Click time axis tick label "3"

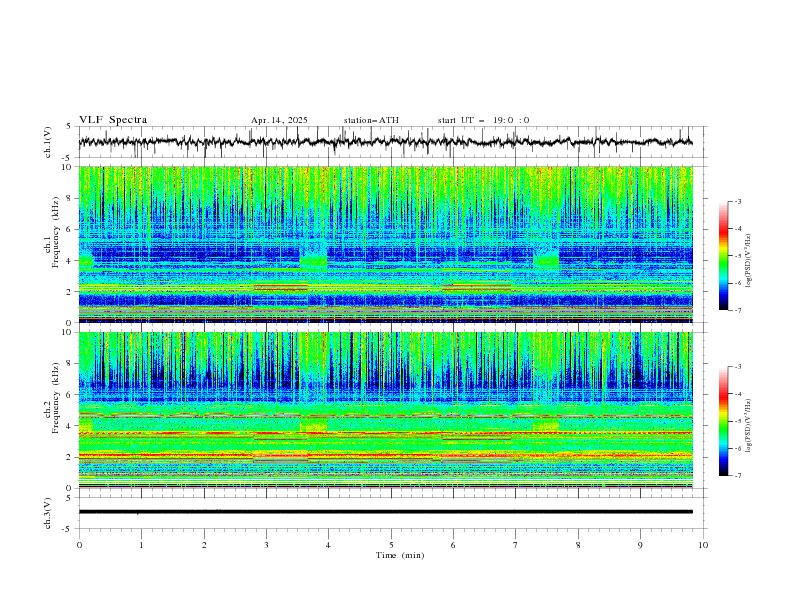[x=266, y=545]
